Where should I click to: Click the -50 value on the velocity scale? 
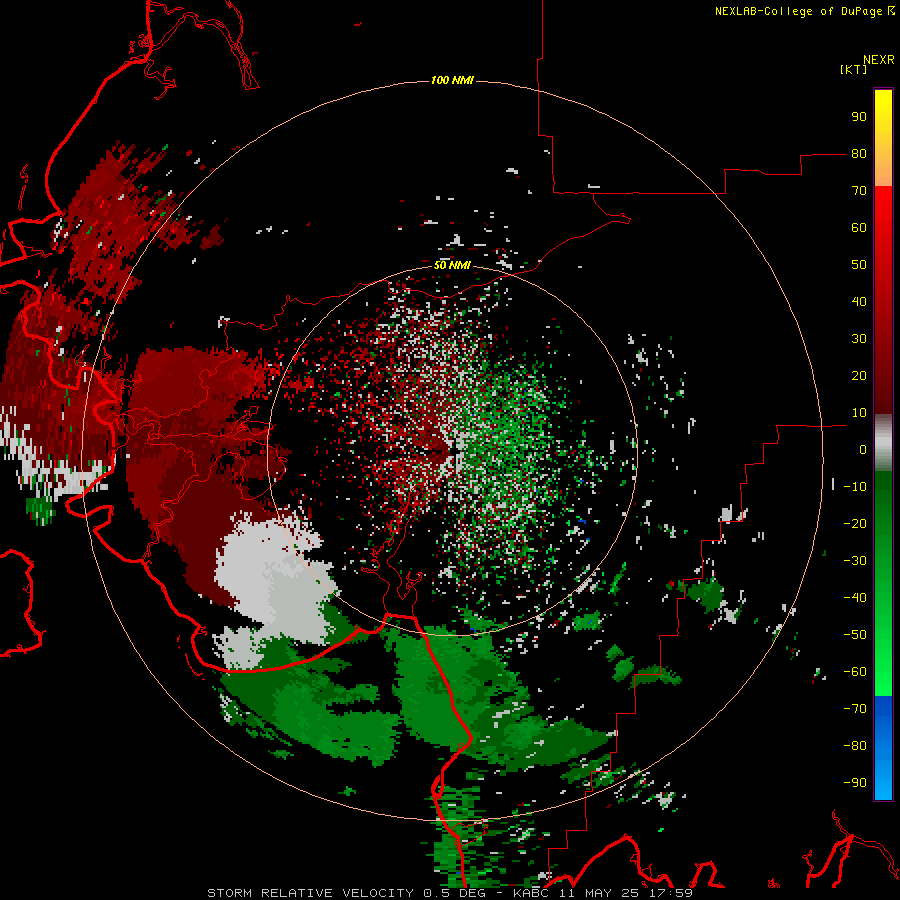(855, 635)
